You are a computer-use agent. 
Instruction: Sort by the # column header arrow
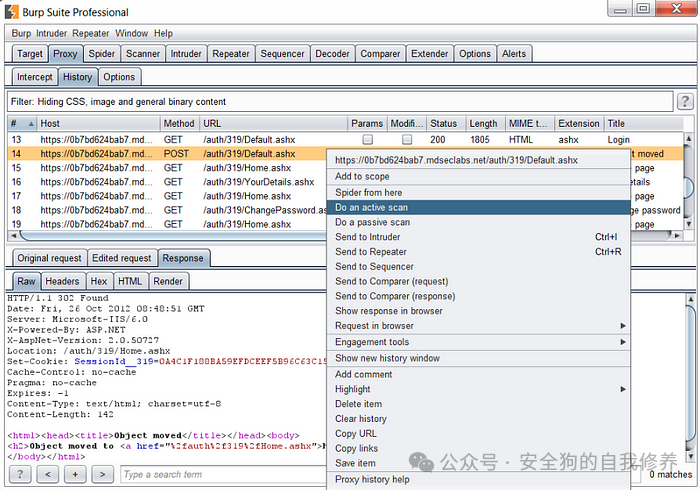coord(31,124)
